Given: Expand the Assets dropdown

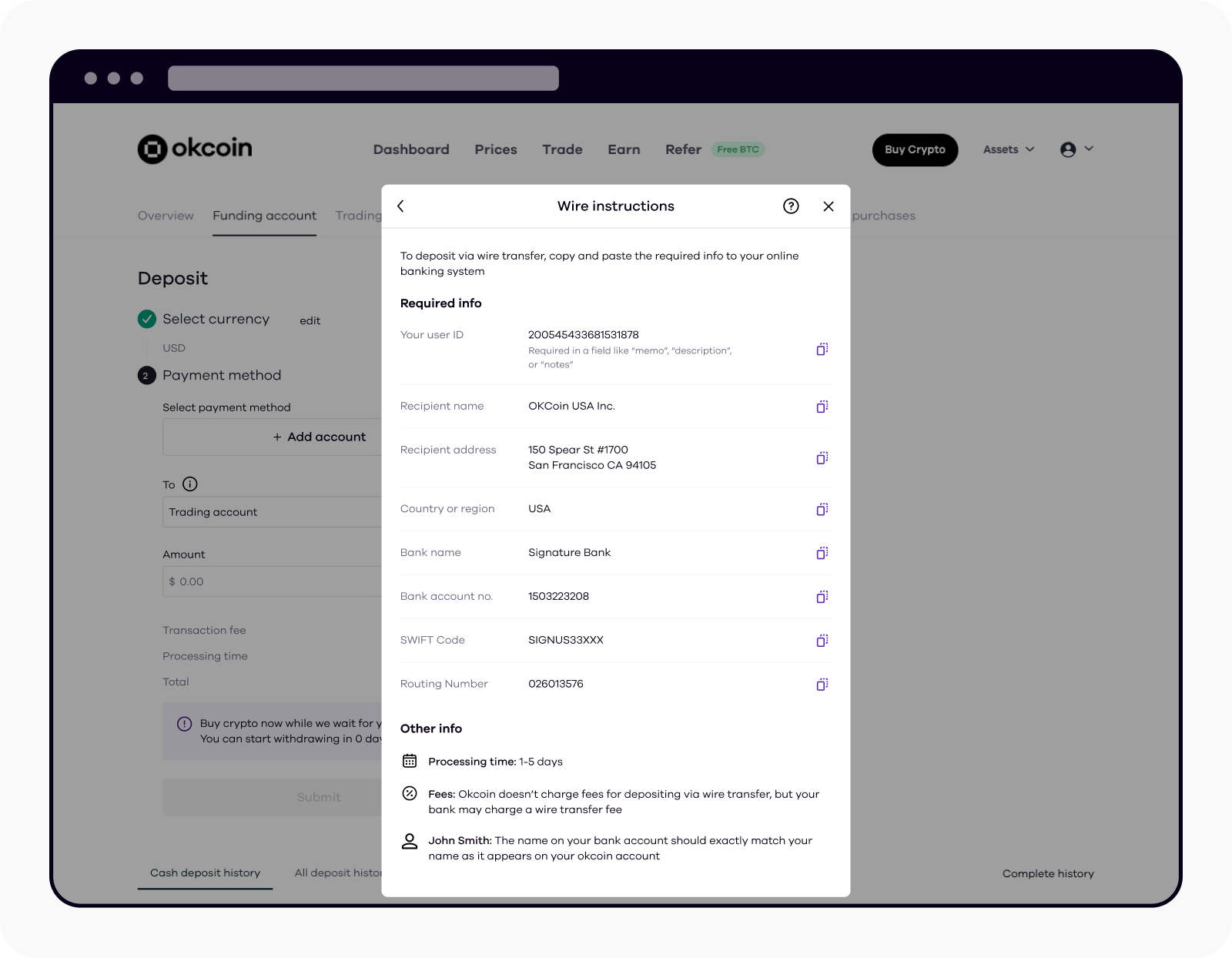Looking at the screenshot, I should (x=1009, y=149).
